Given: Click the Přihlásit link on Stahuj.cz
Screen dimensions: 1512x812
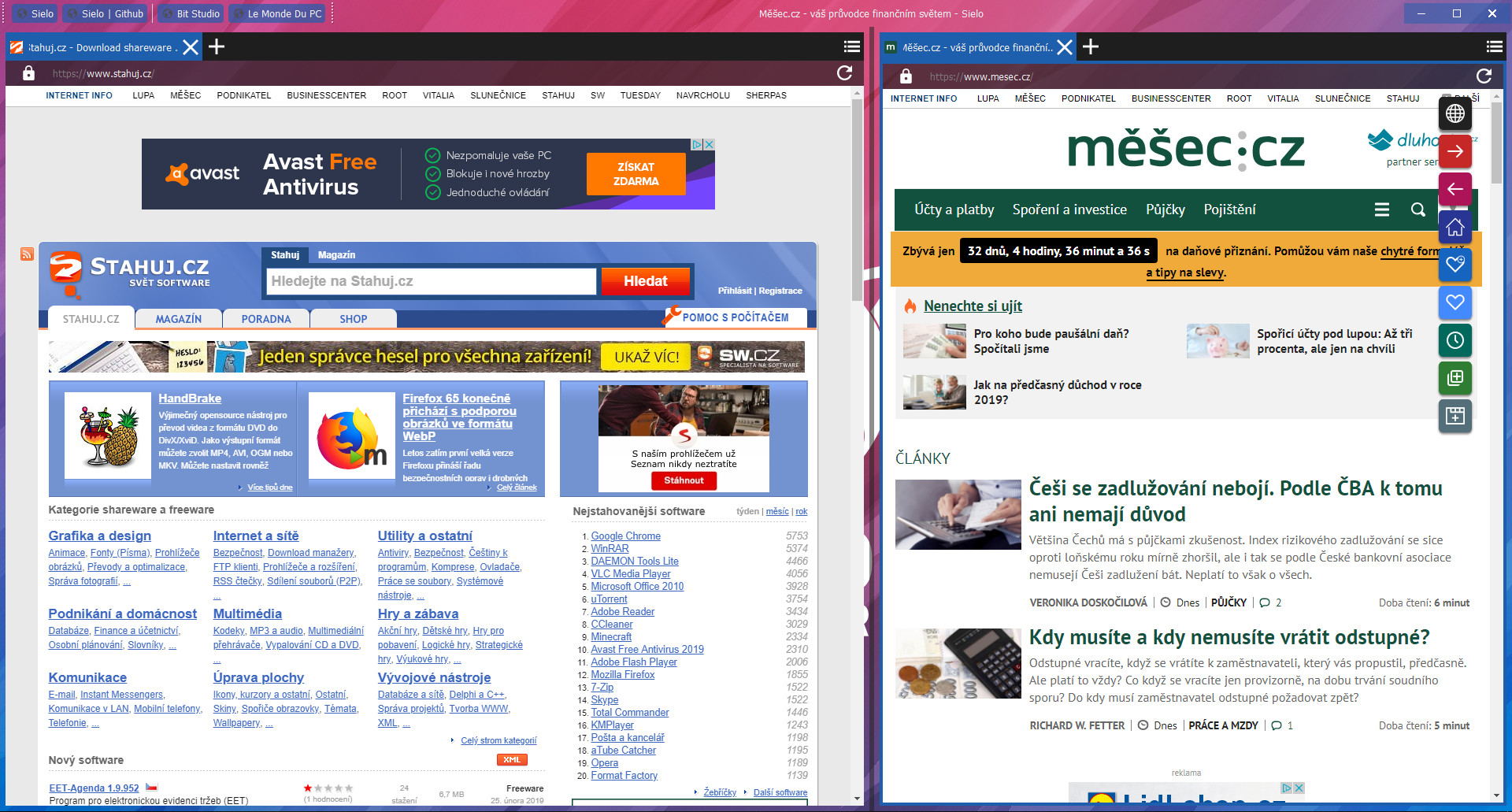Looking at the screenshot, I should (x=735, y=291).
